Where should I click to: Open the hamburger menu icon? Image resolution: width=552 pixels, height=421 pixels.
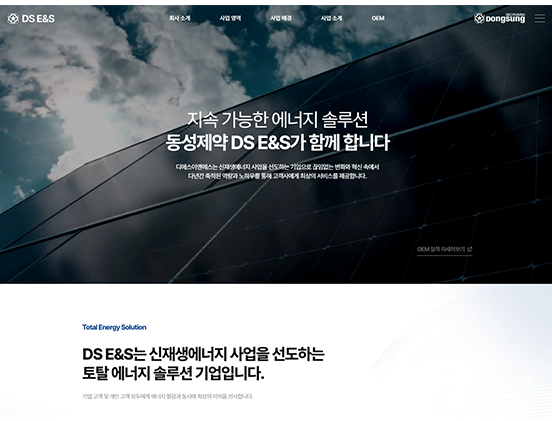pyautogui.click(x=540, y=18)
